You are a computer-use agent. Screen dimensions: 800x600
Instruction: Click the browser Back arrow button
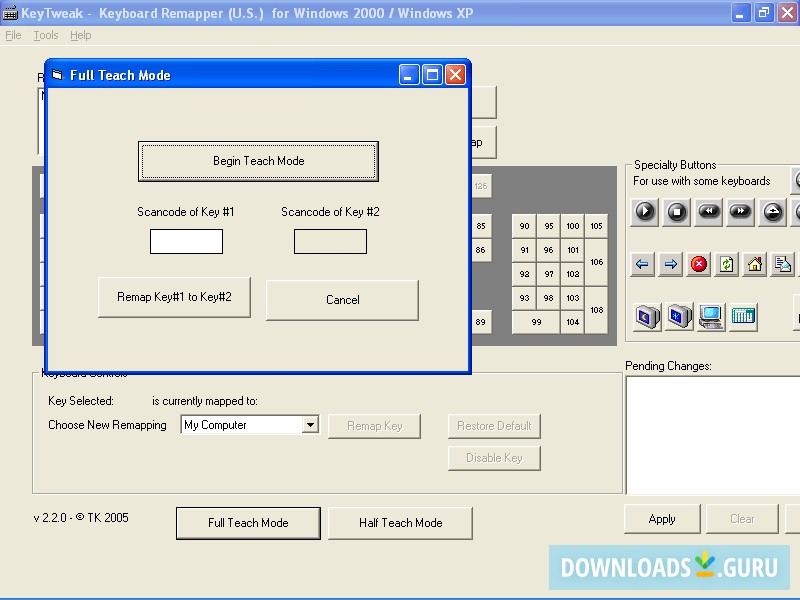[642, 264]
